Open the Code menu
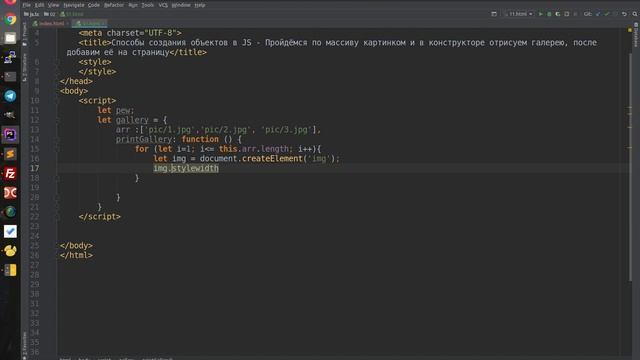This screenshot has width=640, height=360. [x=94, y=5]
